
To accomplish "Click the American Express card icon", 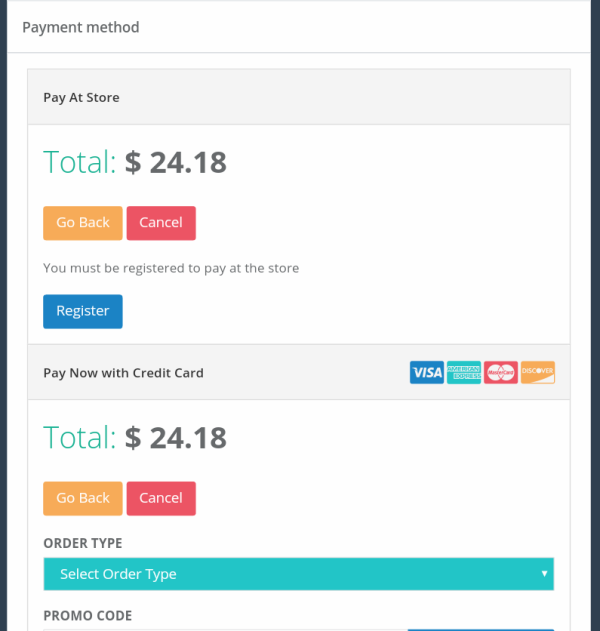I will (464, 372).
